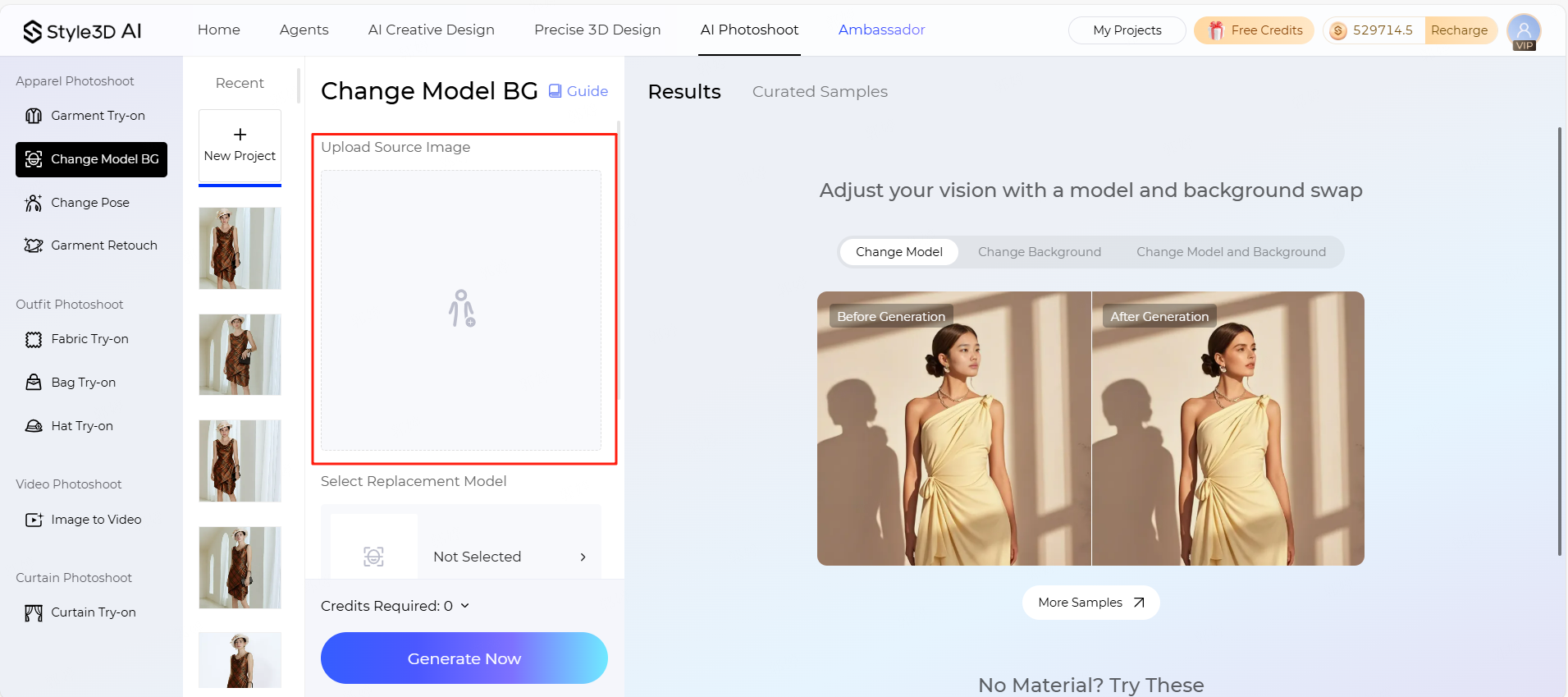Viewport: 1568px width, 697px height.
Task: Switch to Change Background mode
Action: (x=1039, y=251)
